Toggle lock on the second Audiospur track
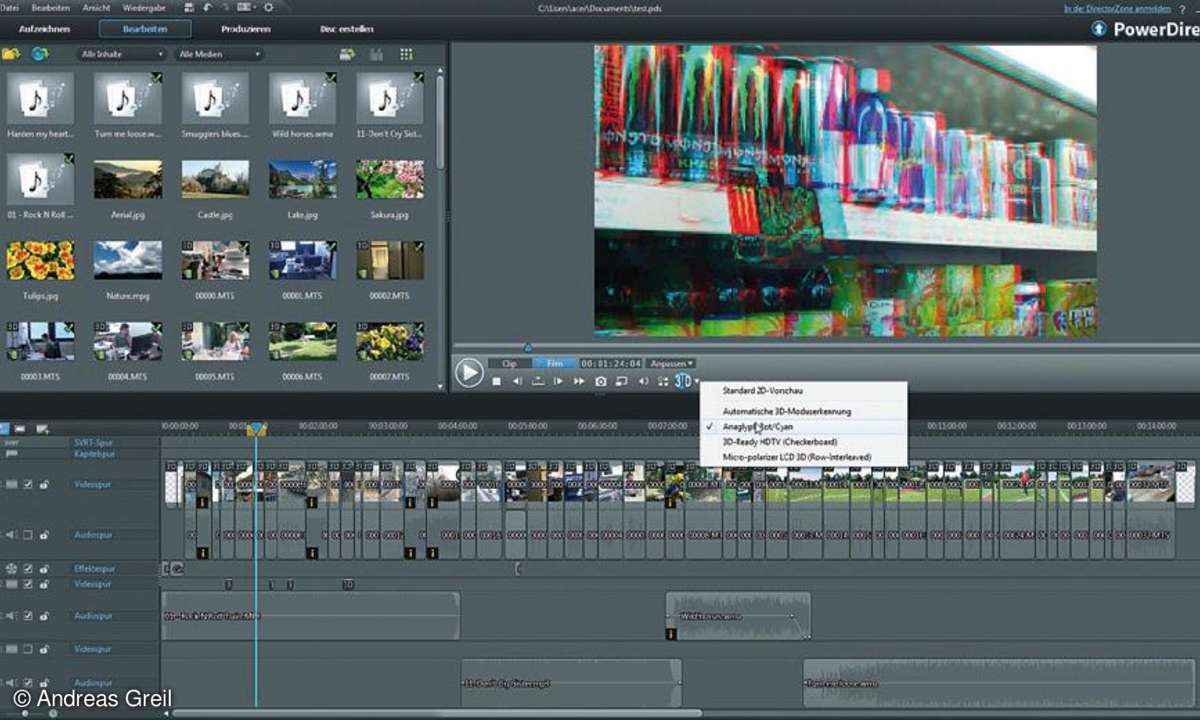Viewport: 1200px width, 720px height. (x=44, y=616)
